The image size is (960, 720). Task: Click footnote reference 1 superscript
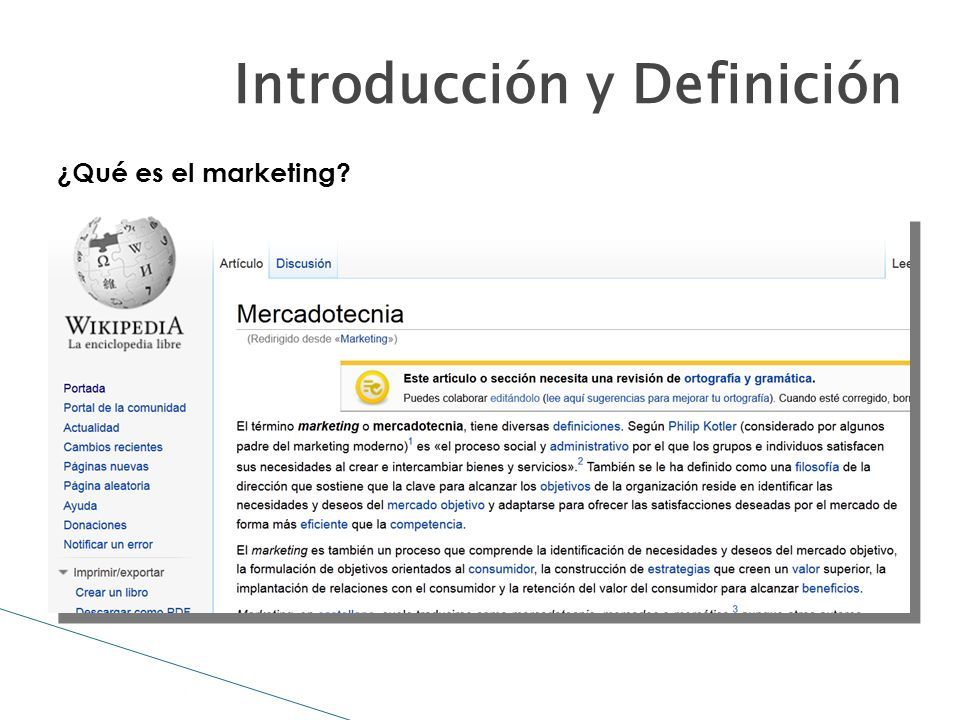click(x=411, y=441)
